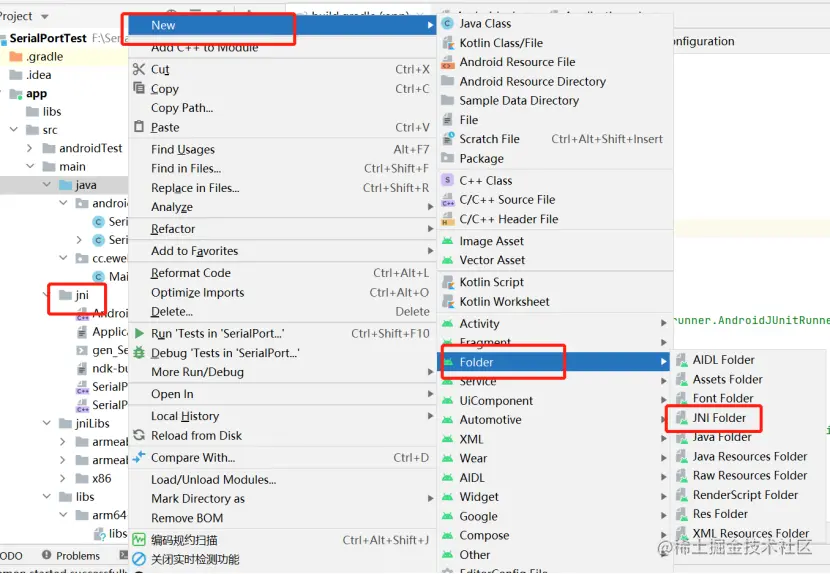Click the Java Class icon
The width and height of the screenshot is (830, 574).
pyautogui.click(x=447, y=23)
